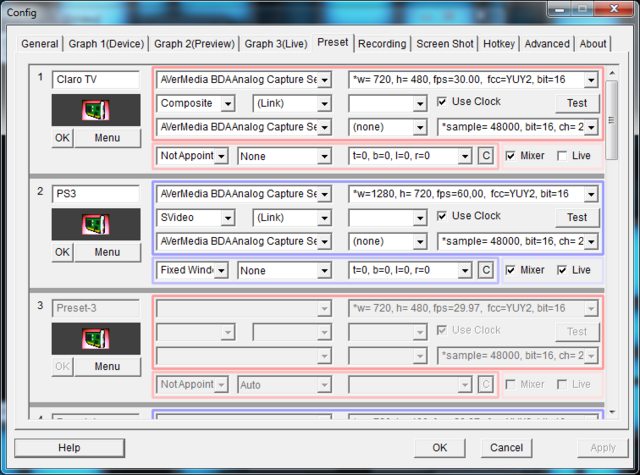Open PS3 video device dropdown
Image resolution: width=640 pixels, height=475 pixels.
(x=244, y=194)
